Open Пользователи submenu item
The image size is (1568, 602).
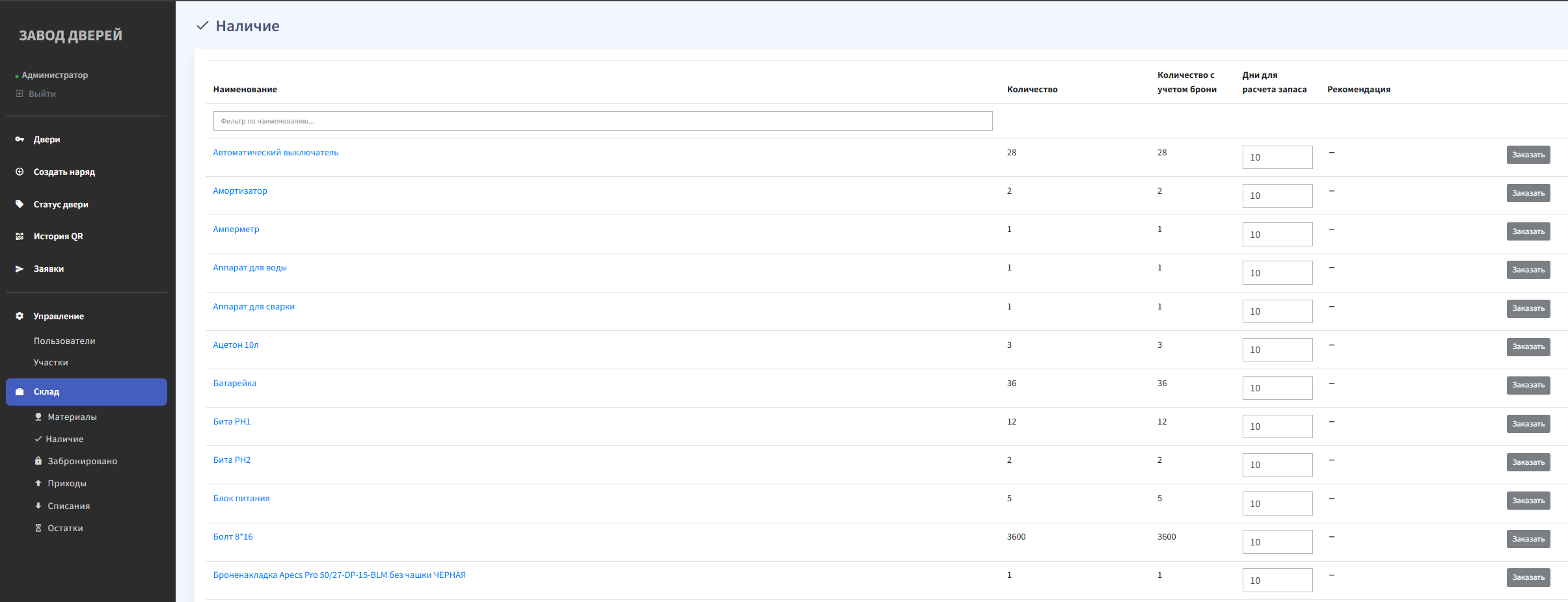64,341
